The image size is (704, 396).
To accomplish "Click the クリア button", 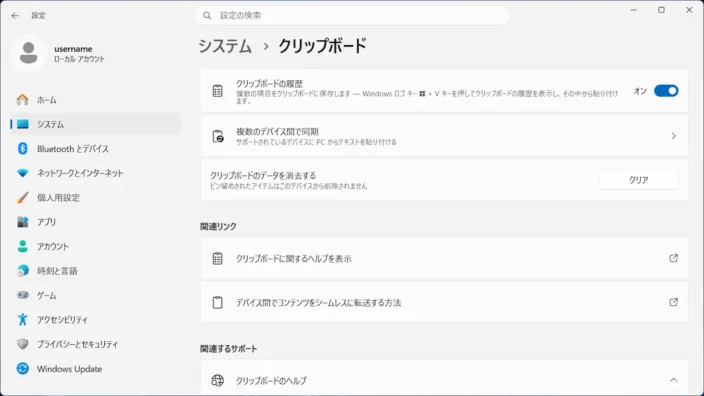I will 638,180.
